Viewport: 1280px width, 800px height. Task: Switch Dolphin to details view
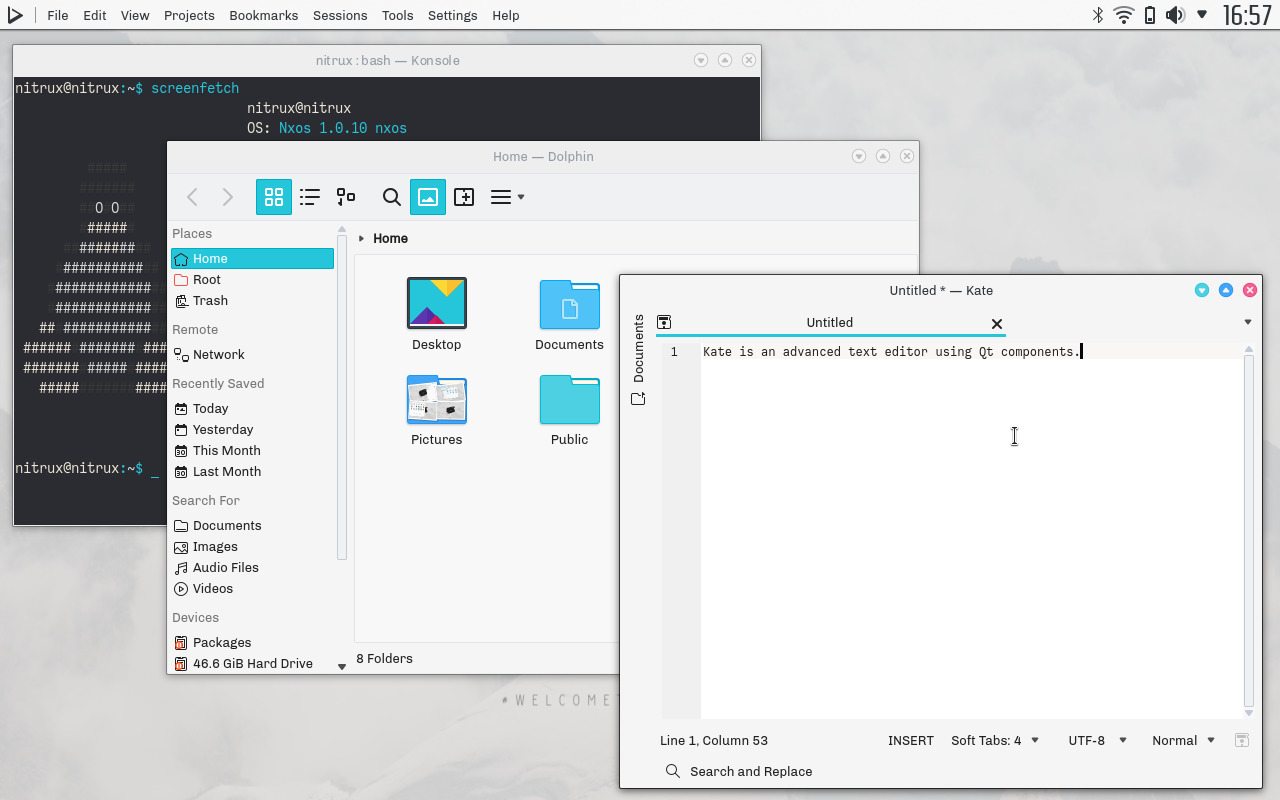click(310, 197)
